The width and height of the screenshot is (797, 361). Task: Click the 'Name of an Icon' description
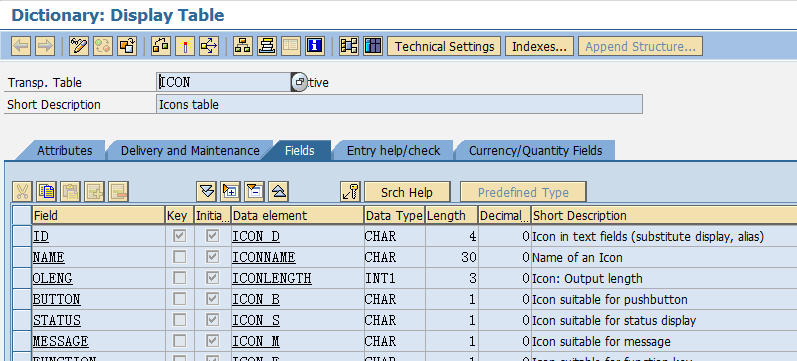coord(577,257)
